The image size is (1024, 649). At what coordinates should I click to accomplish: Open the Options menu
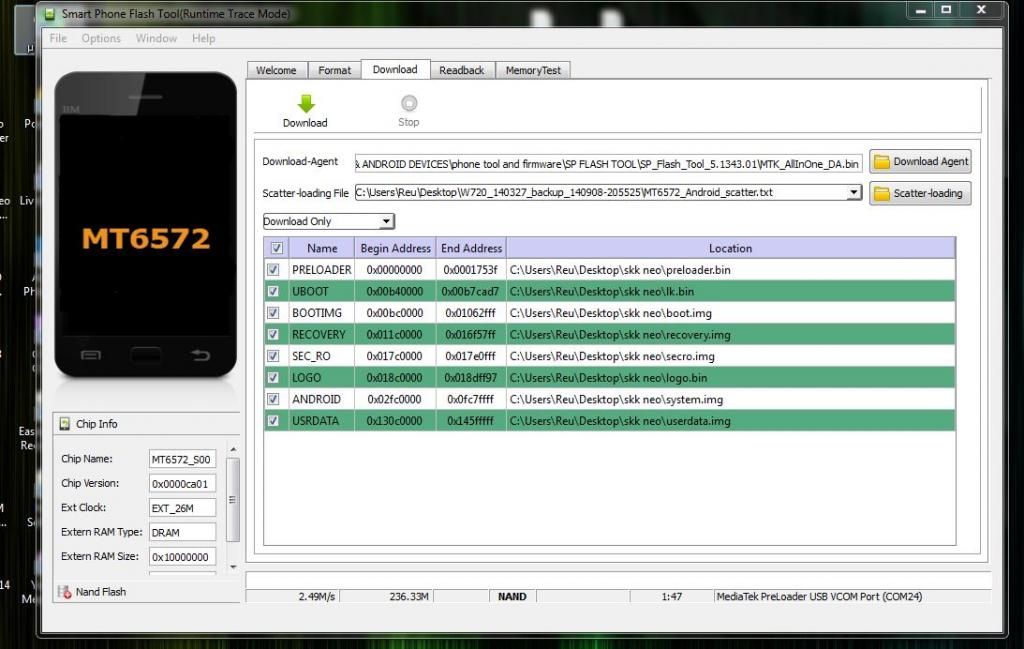click(x=101, y=39)
